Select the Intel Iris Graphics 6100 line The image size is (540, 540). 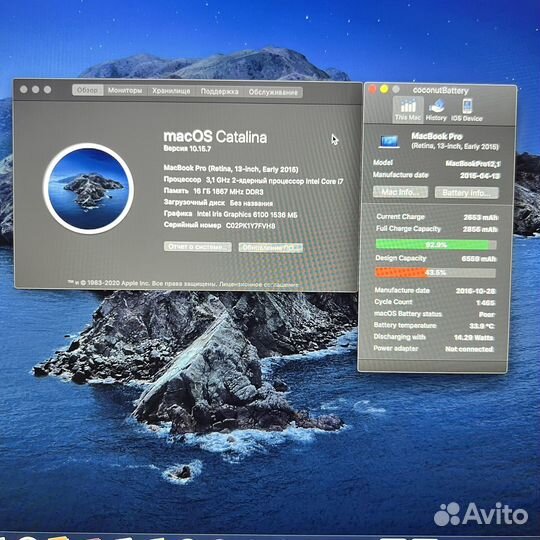click(230, 214)
